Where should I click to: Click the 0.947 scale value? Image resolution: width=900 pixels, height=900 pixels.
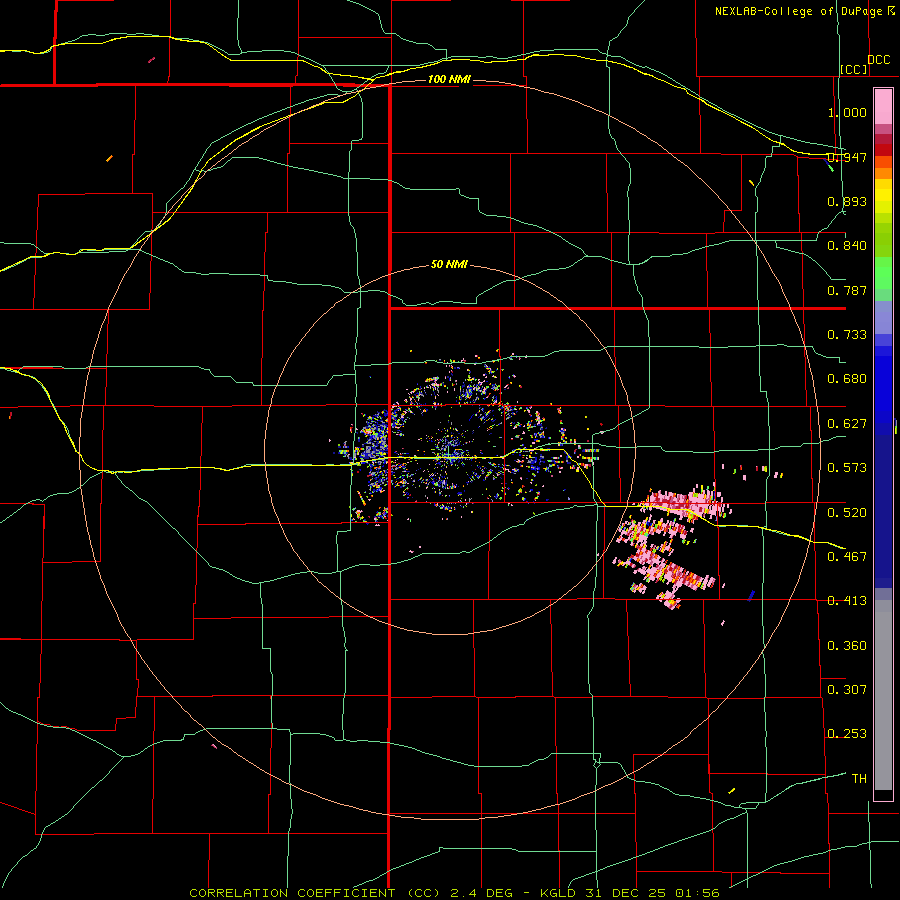coord(847,157)
